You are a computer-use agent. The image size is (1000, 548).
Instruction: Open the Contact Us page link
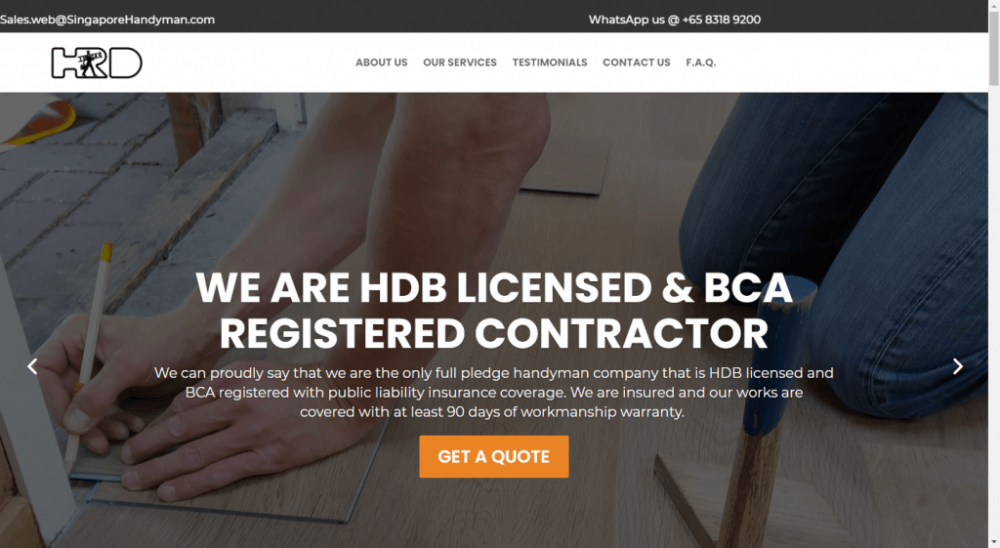pyautogui.click(x=636, y=63)
